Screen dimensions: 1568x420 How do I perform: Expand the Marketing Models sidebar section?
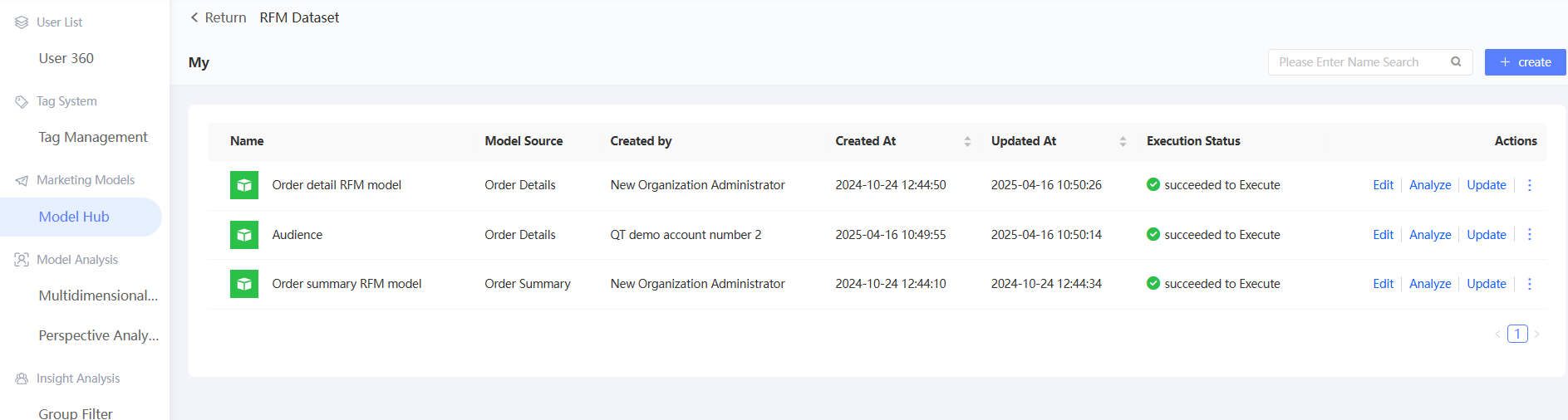[85, 180]
